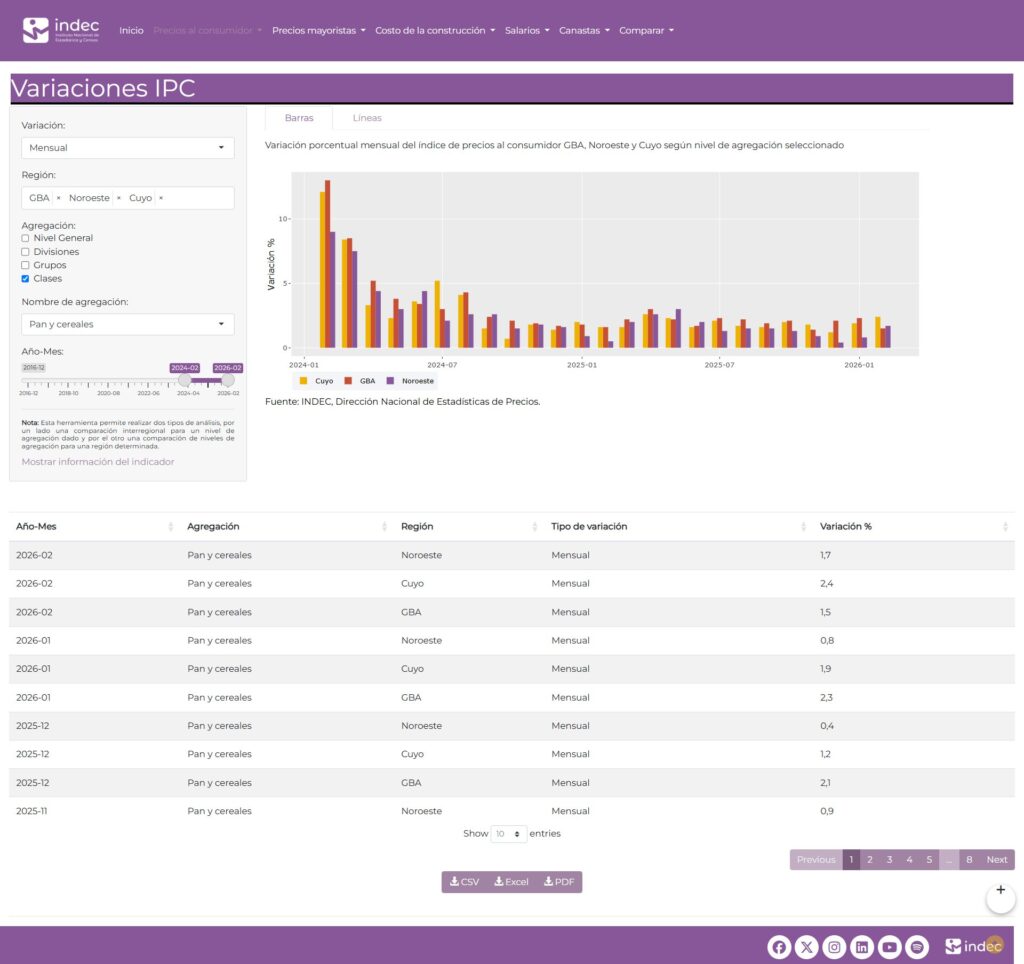This screenshot has height=964, width=1024.
Task: Click the Spotify footer icon
Action: pos(918,947)
